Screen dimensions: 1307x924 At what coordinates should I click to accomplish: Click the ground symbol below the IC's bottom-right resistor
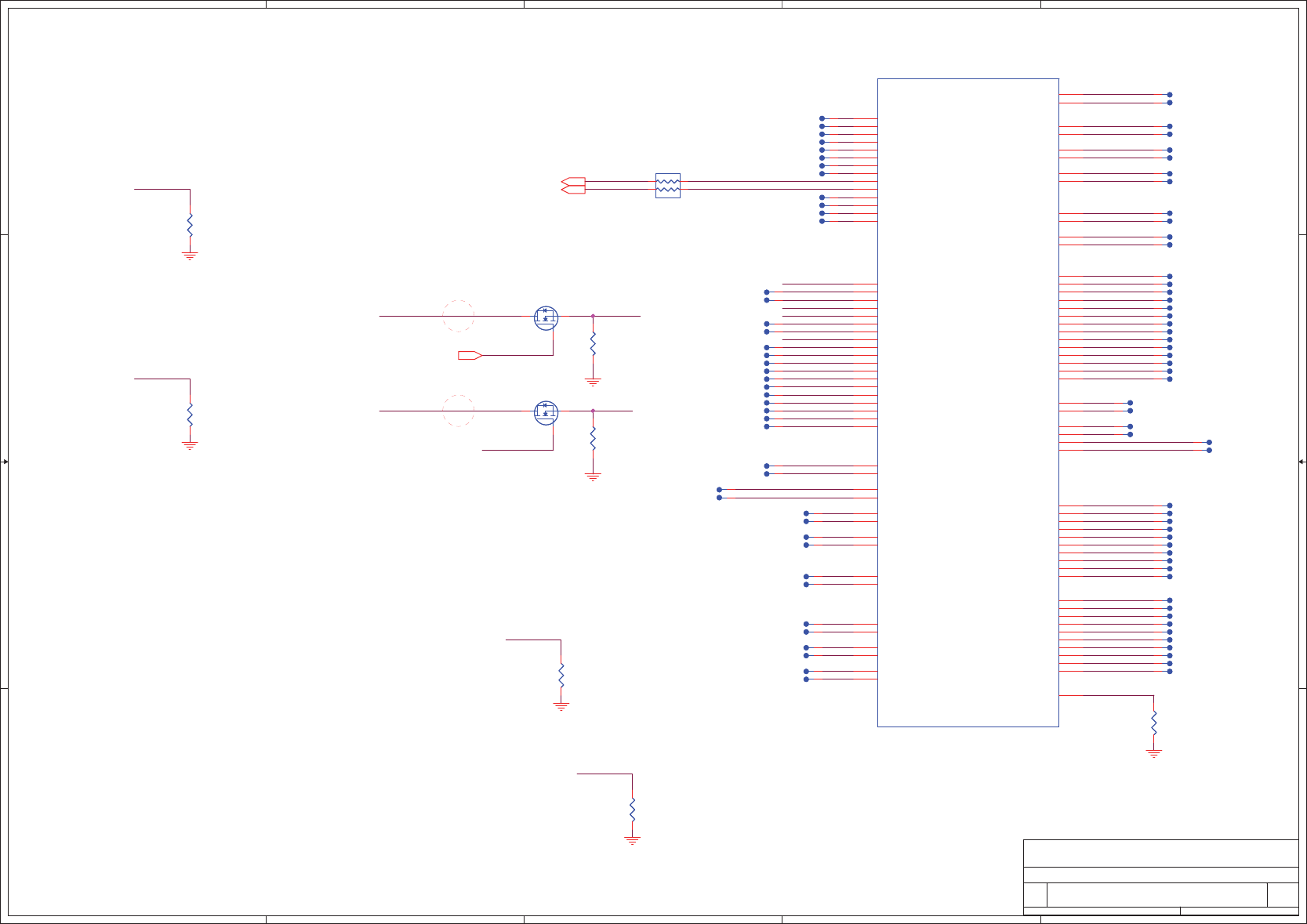point(1153,753)
